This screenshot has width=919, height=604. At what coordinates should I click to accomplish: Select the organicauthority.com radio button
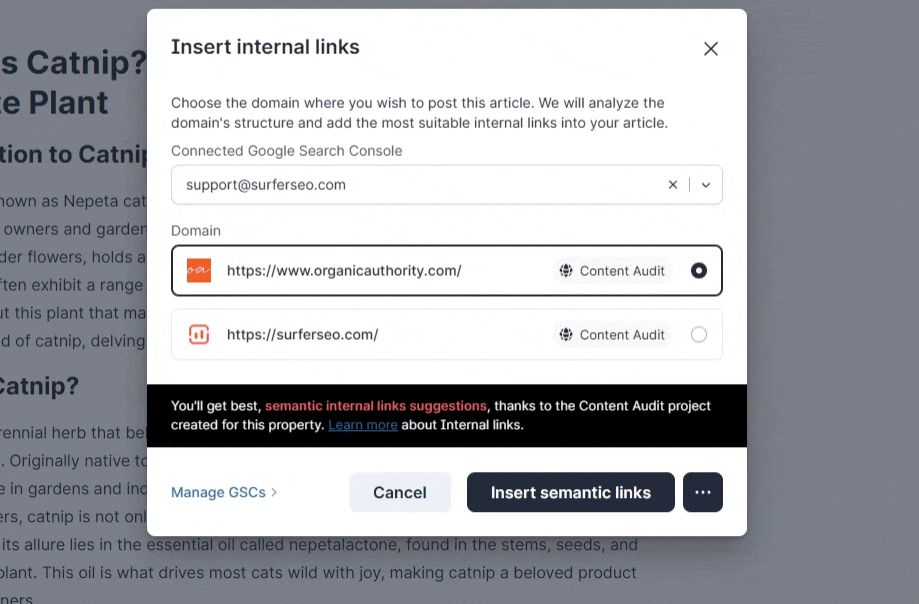click(x=699, y=270)
